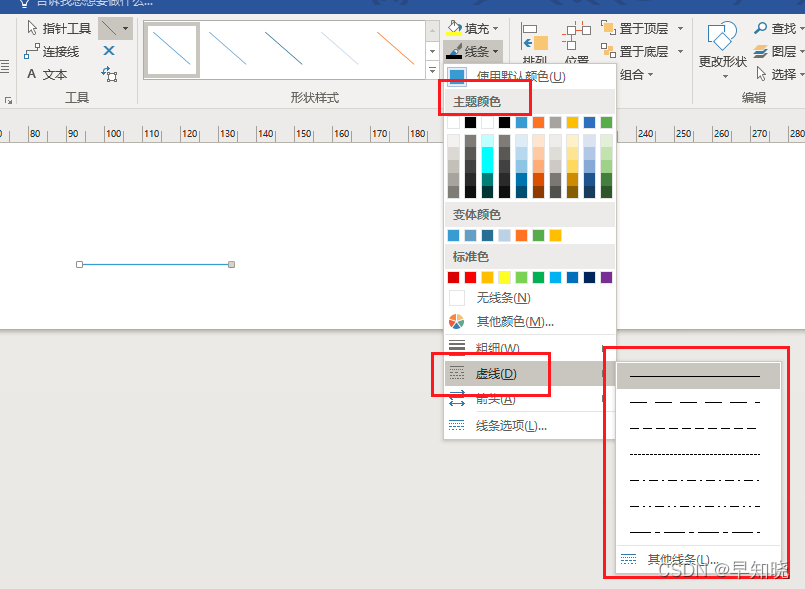Open More Colors (其他颜色)
The width and height of the screenshot is (805, 589).
click(x=529, y=321)
